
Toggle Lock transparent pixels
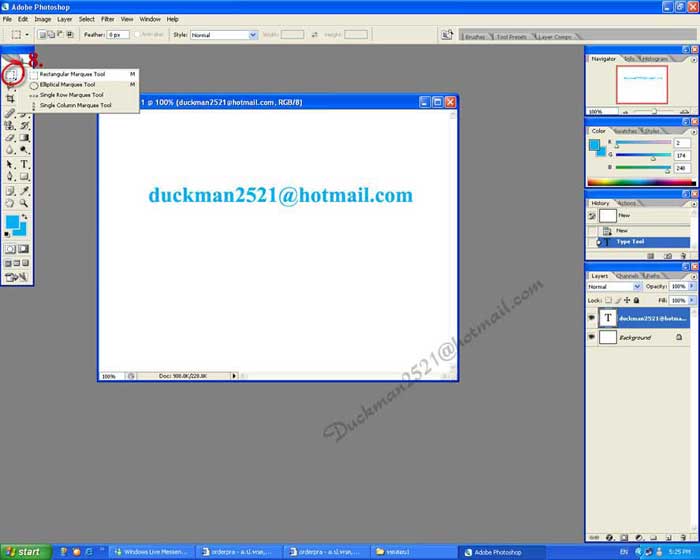tap(608, 300)
